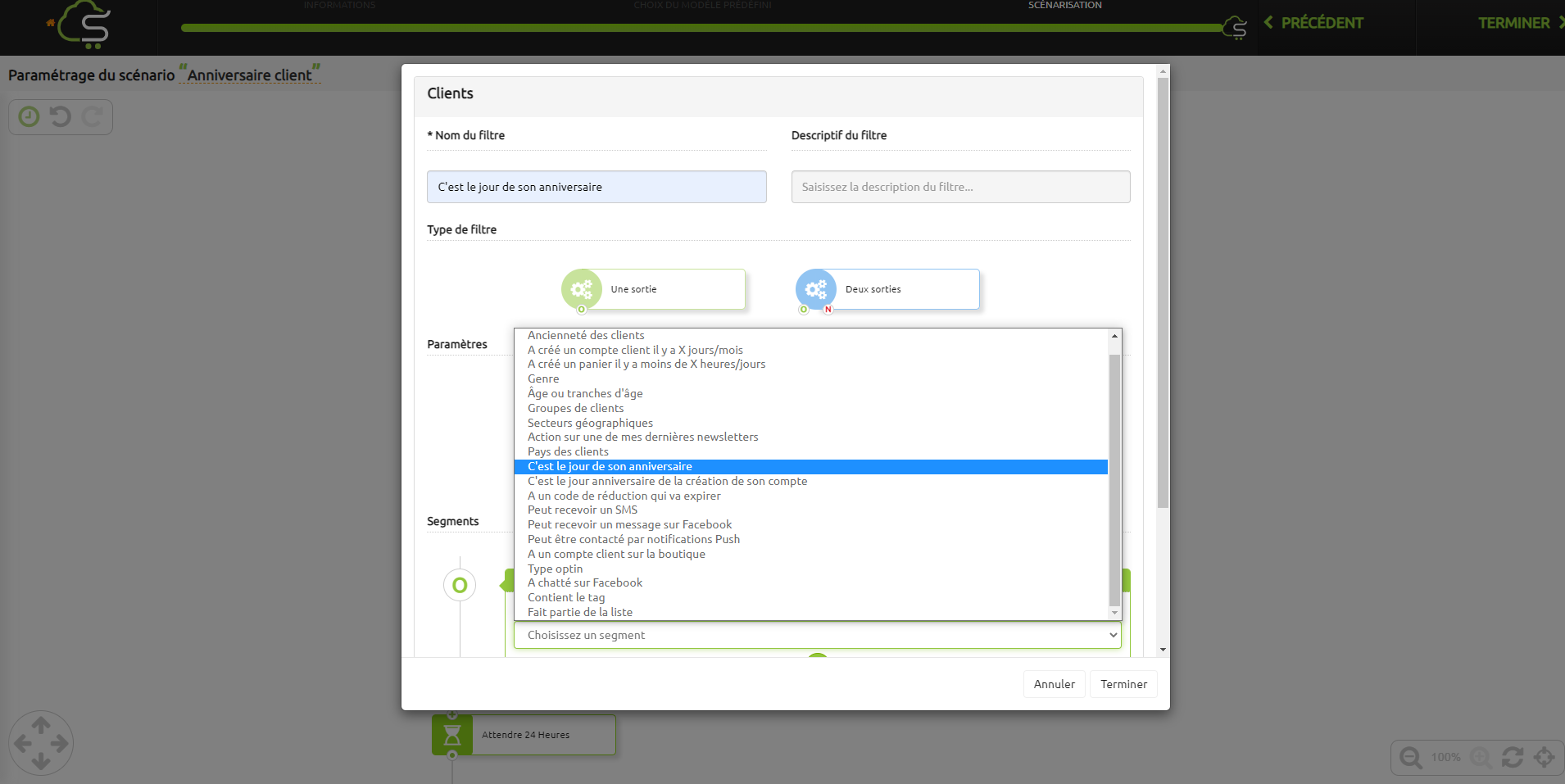Open the CHOIX DU MODÈLE PRÉDÉFINI step
This screenshot has height=784, width=1565.
click(x=702, y=5)
